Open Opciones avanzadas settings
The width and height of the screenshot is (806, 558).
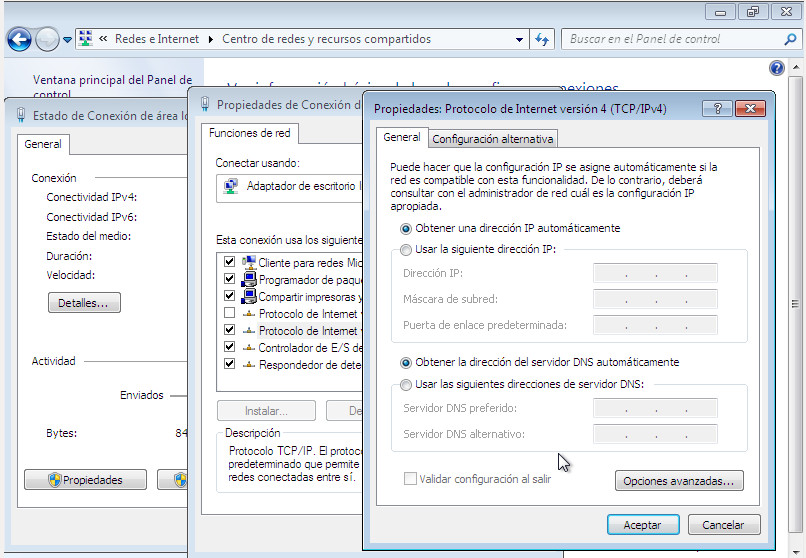[x=679, y=481]
